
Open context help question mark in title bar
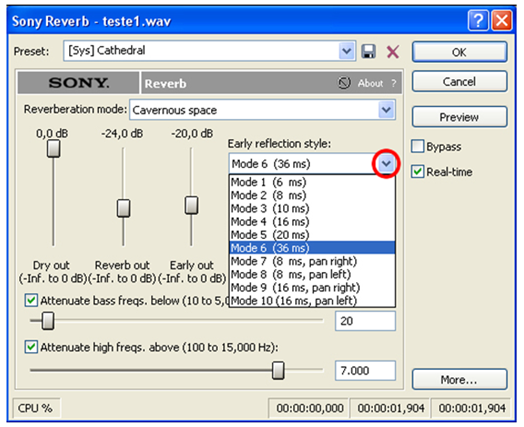(478, 21)
